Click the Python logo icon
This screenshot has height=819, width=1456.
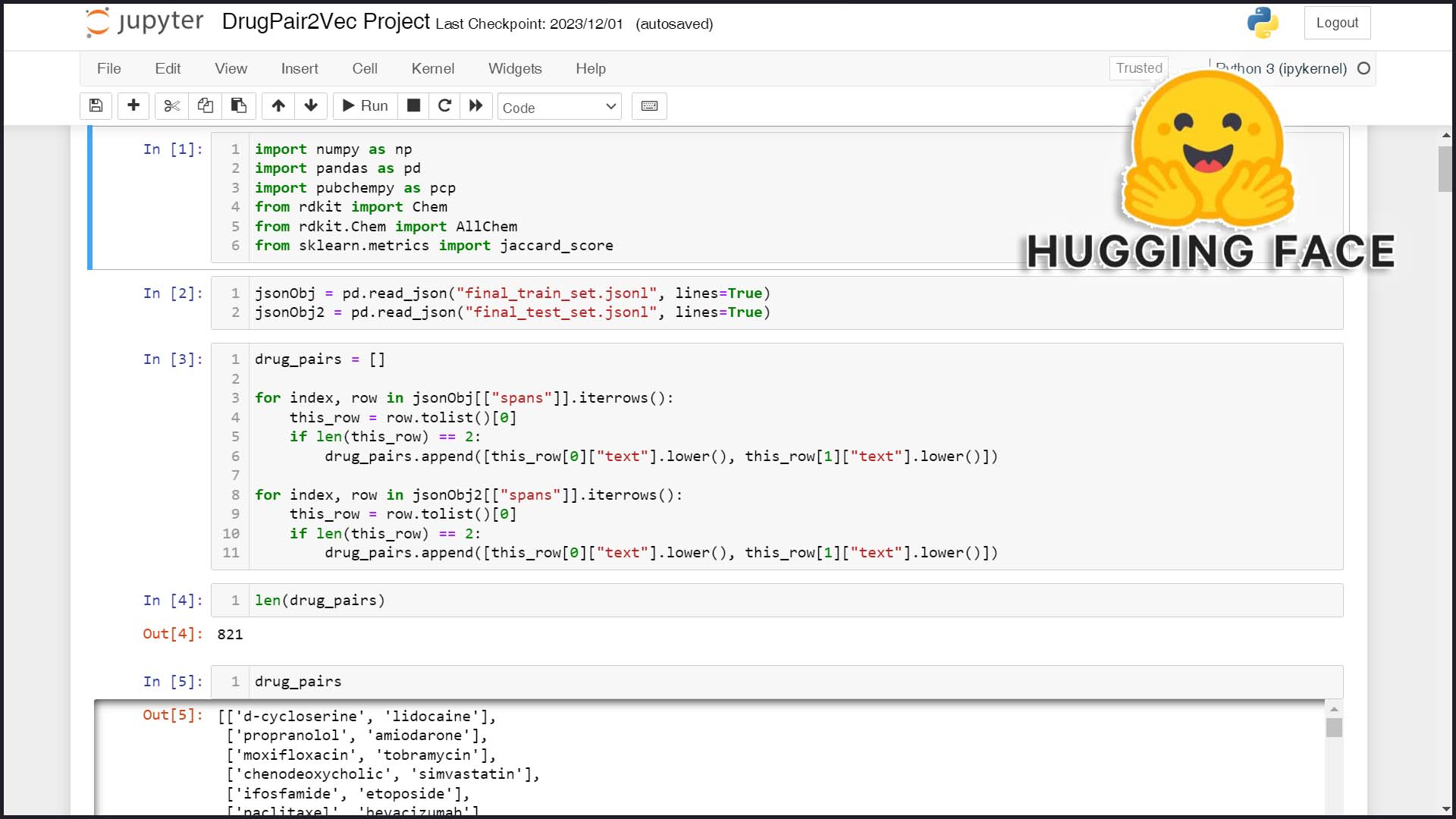pyautogui.click(x=1263, y=23)
